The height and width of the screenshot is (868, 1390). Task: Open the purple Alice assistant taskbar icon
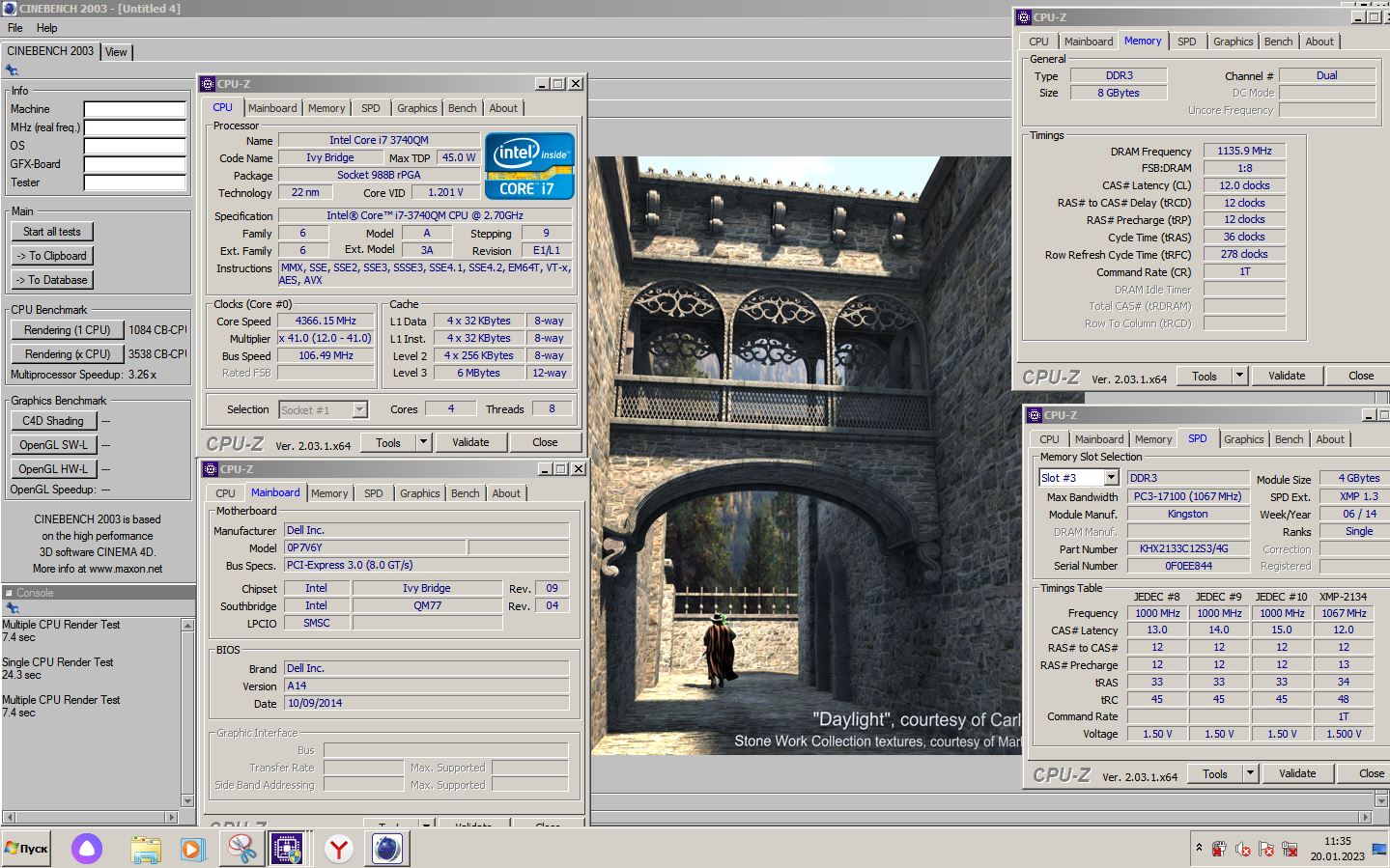pyautogui.click(x=87, y=849)
